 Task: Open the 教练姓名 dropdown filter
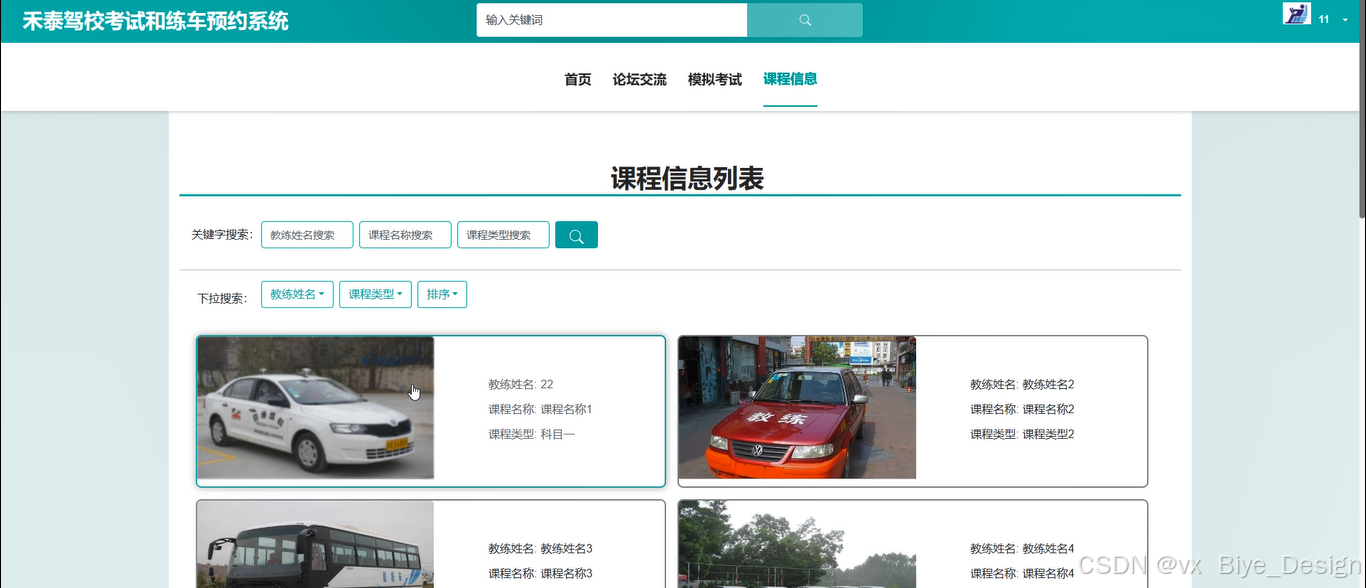click(298, 295)
